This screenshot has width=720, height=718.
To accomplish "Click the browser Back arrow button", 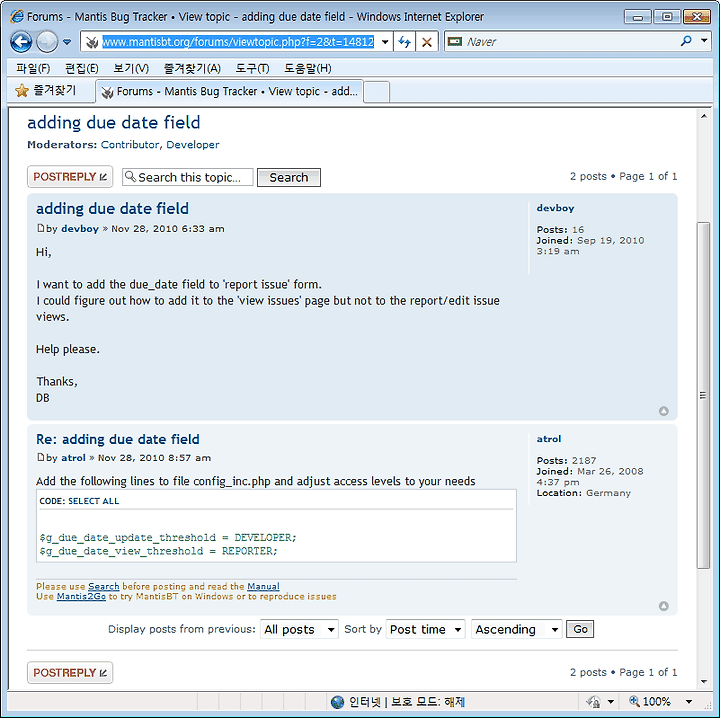I will pos(21,42).
